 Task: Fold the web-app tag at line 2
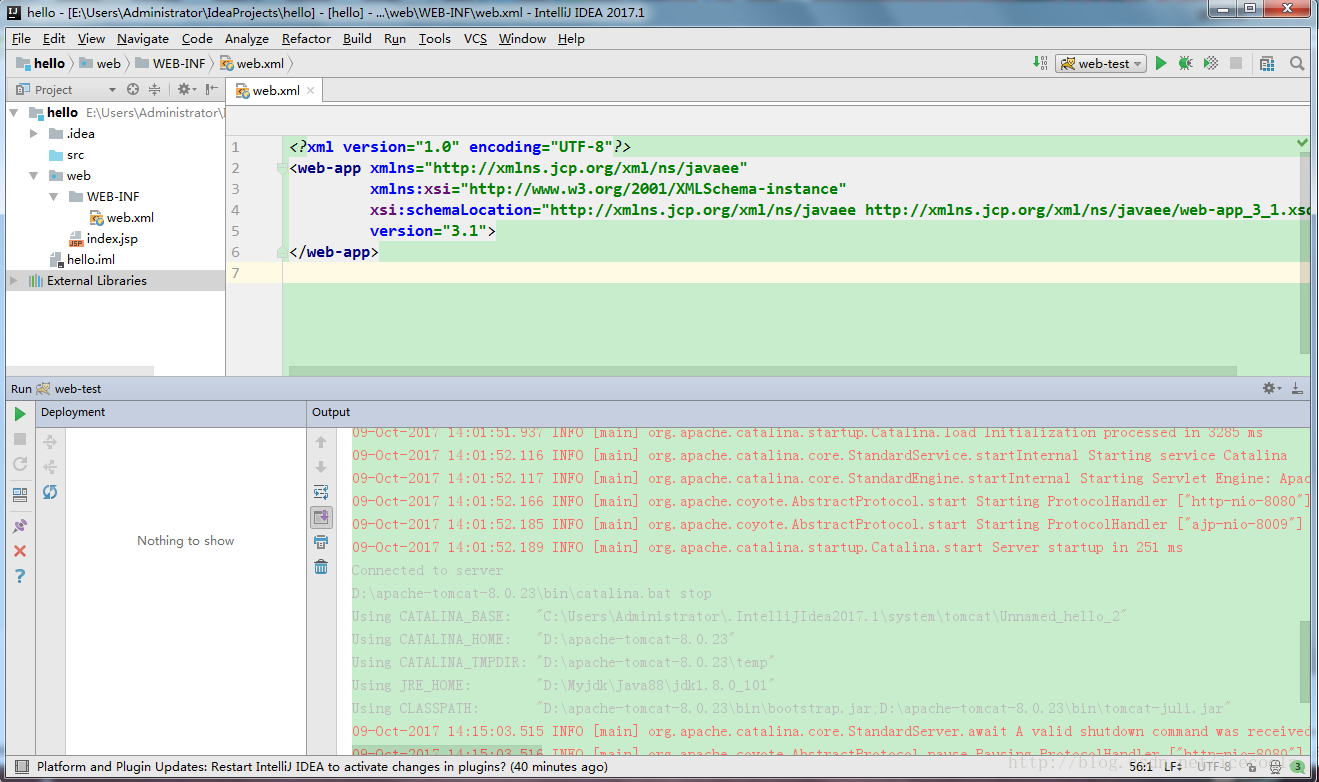coord(282,168)
